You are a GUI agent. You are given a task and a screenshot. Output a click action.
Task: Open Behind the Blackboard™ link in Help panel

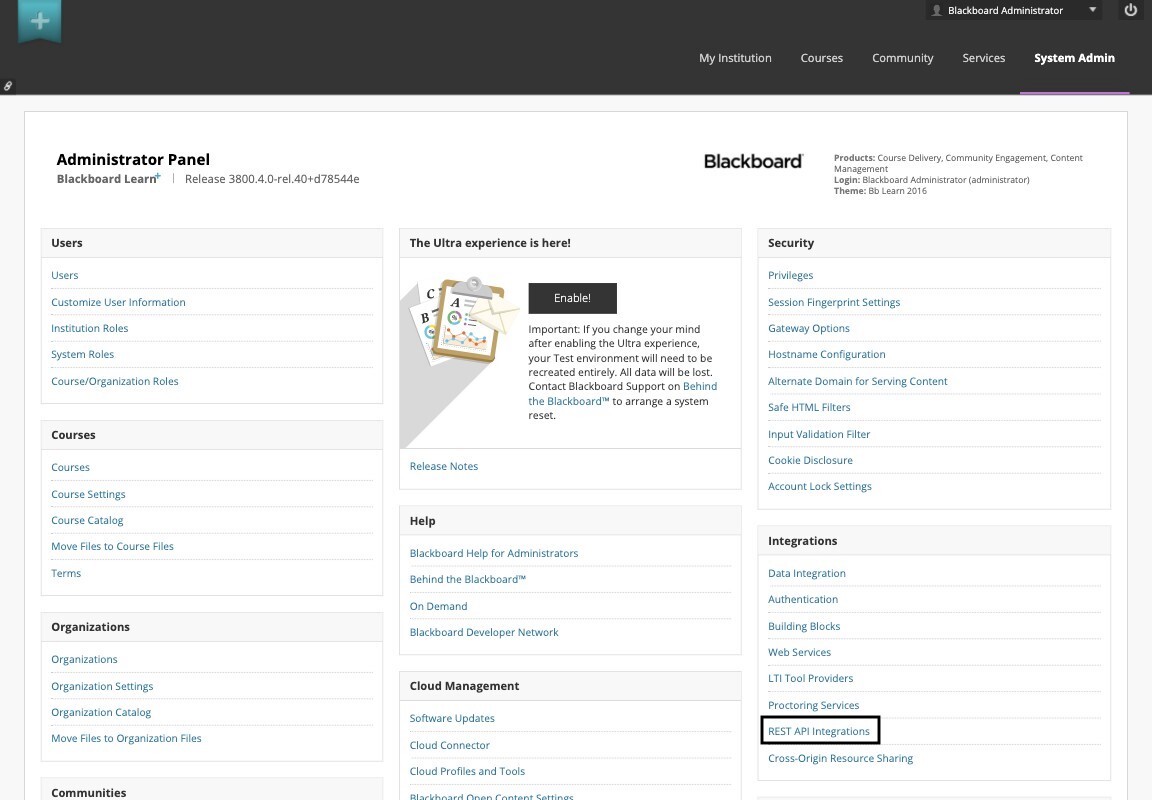pos(468,580)
